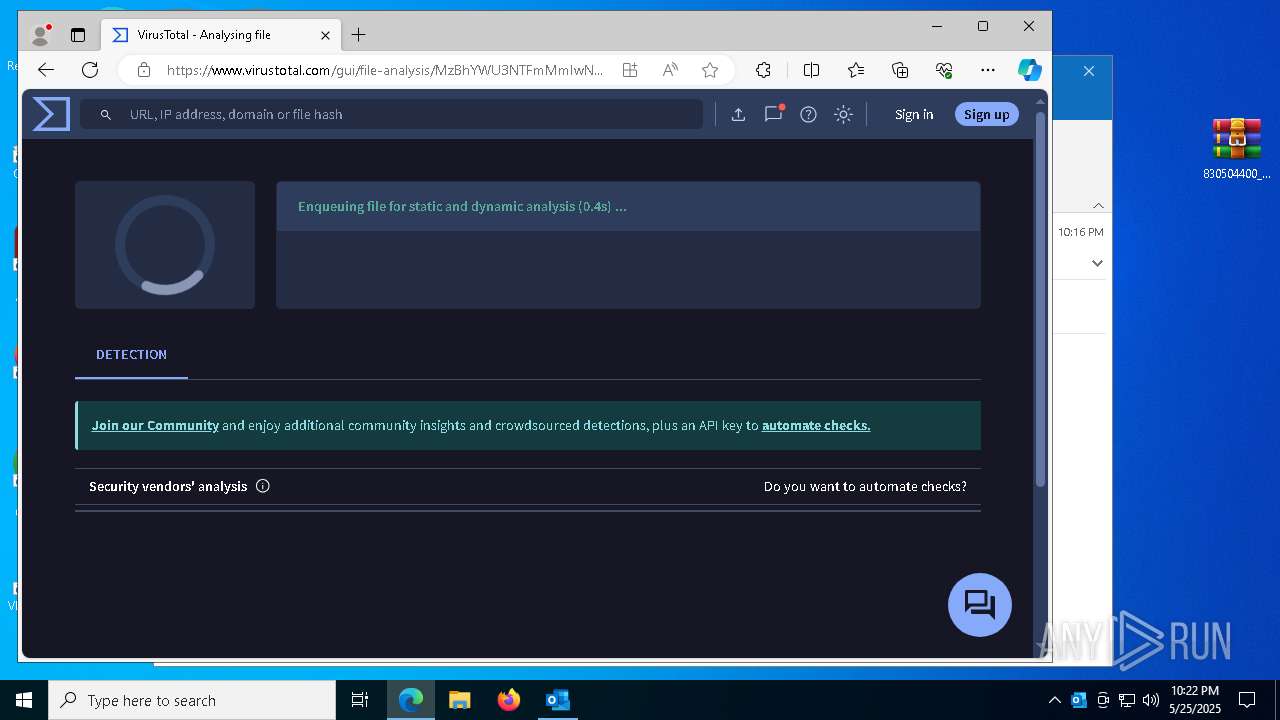
Task: Open the Edge profile icon
Action: [x=40, y=35]
